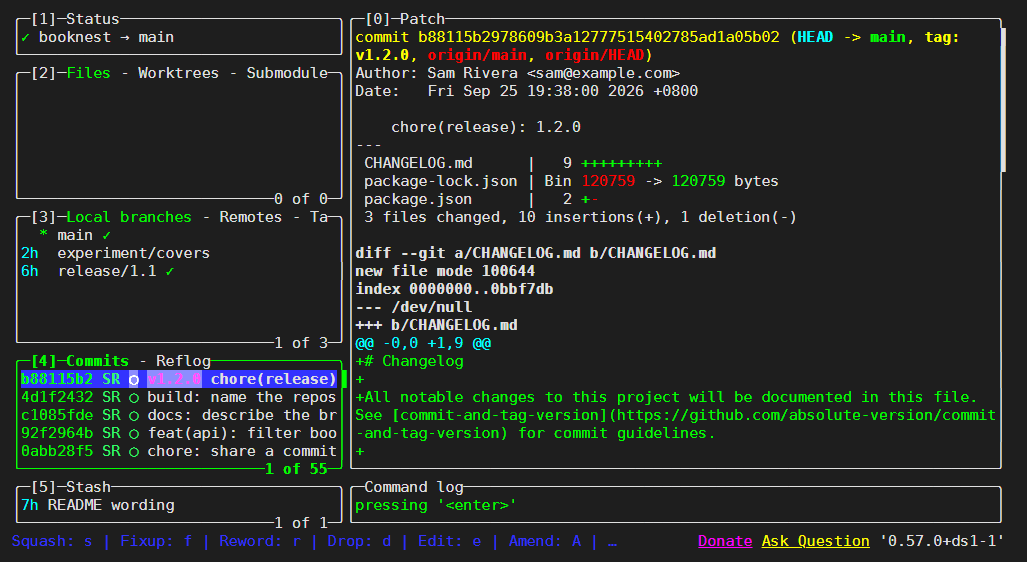Click the Command log panel title
Viewport: 1027px width, 562px height.
pyautogui.click(x=414, y=487)
